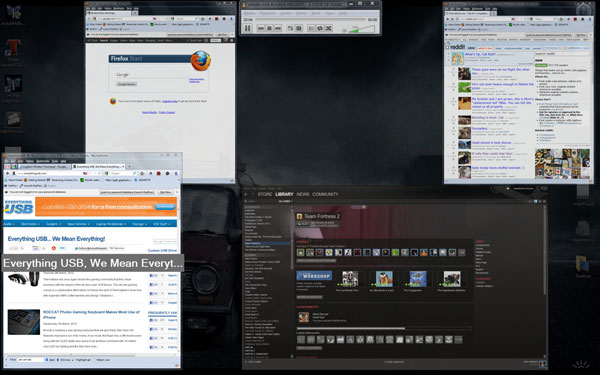Open the "What's up, Cat Butt?" reddit post
Viewport: 600px width, 375px height.
[x=480, y=55]
